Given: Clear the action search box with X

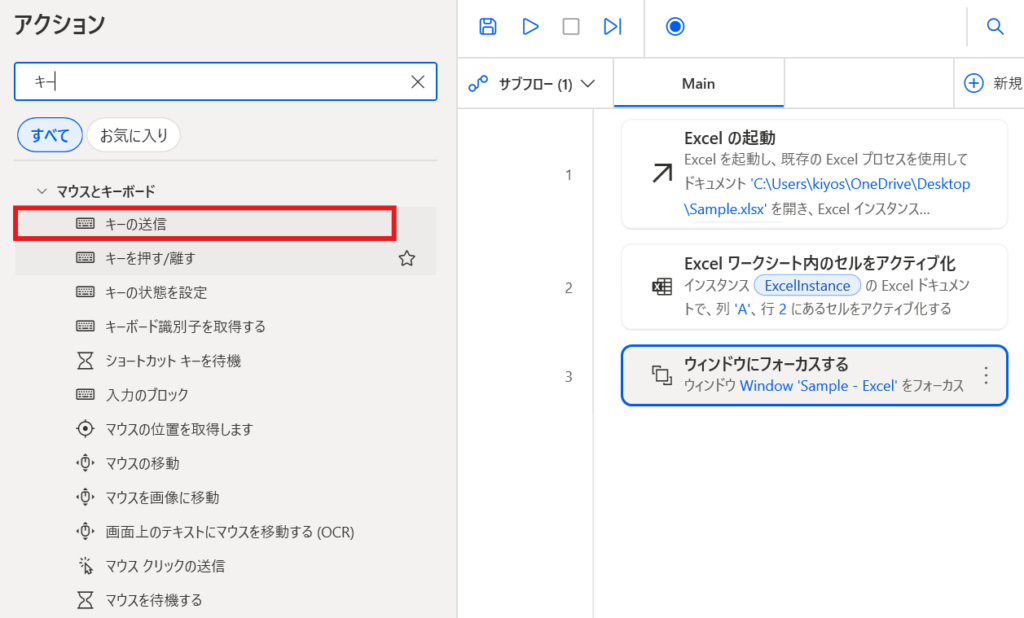Looking at the screenshot, I should [418, 82].
